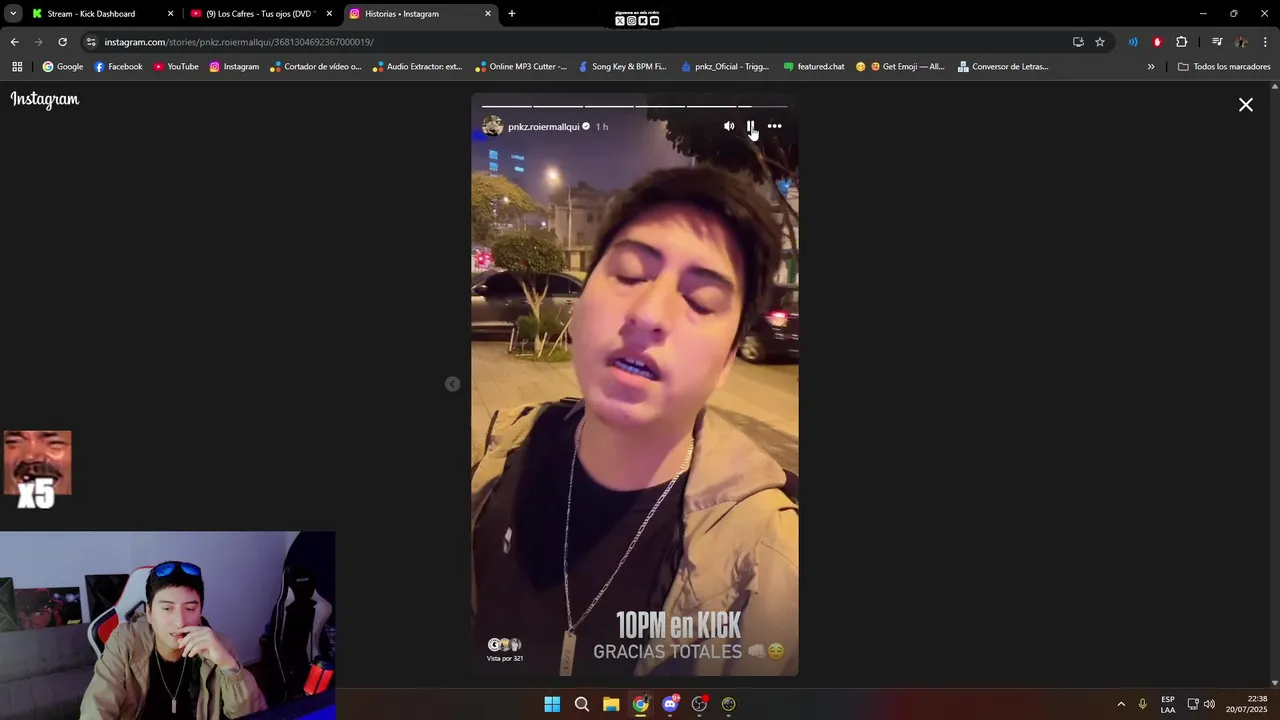Click the Chrome taskbar icon
This screenshot has width=1280, height=720.
point(641,704)
